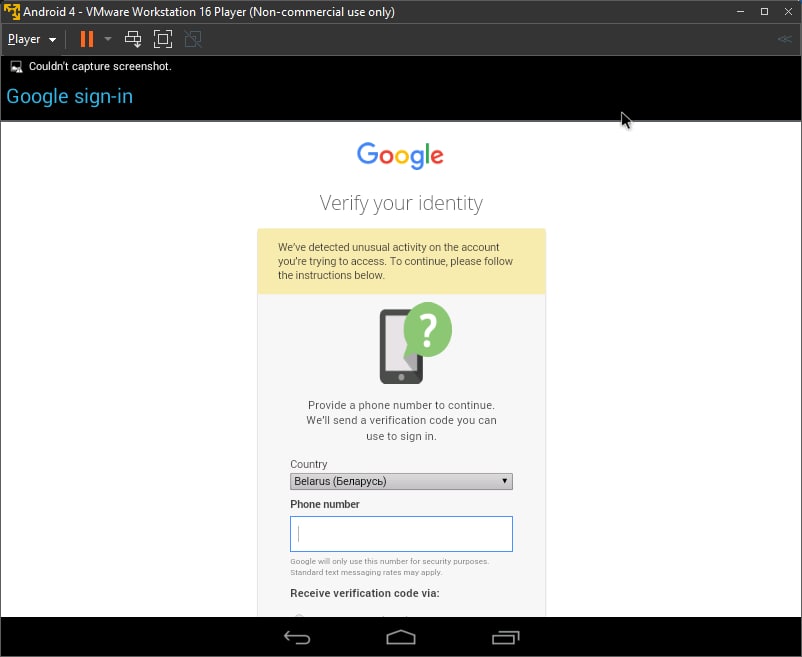Click the "Couldn't capture screenshot." notification
Viewport: 802px width, 657px height.
click(100, 66)
